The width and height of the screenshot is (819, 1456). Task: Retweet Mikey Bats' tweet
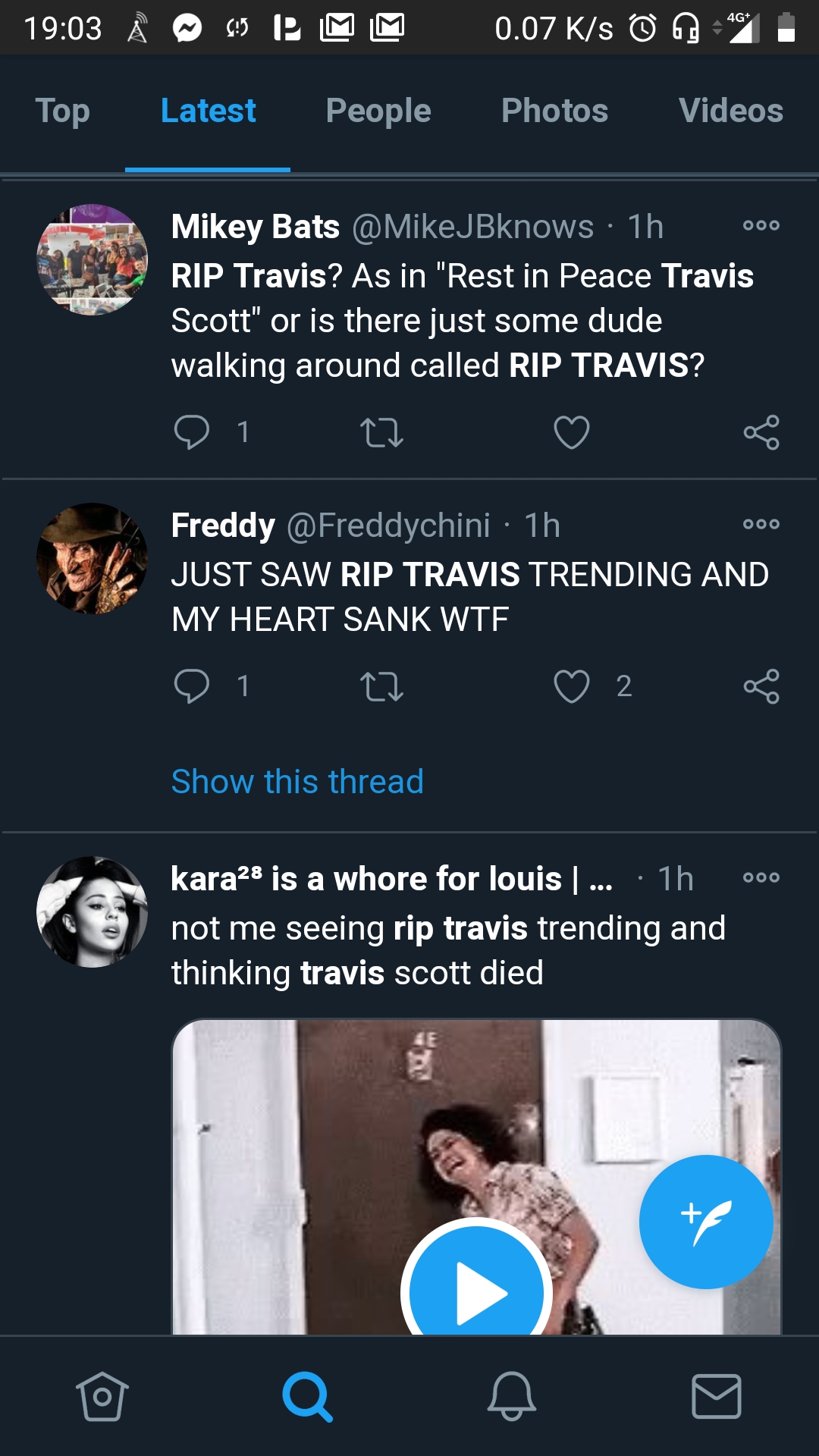click(381, 432)
